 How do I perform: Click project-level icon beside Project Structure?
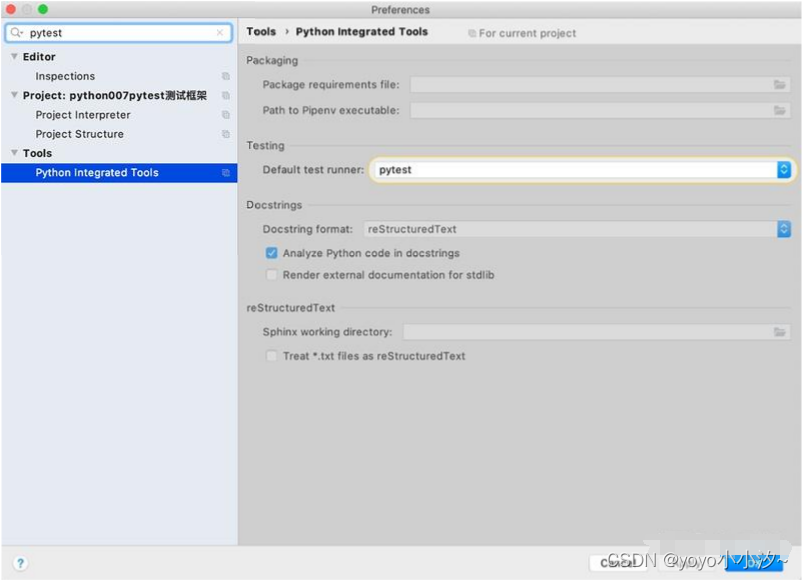pyautogui.click(x=226, y=134)
